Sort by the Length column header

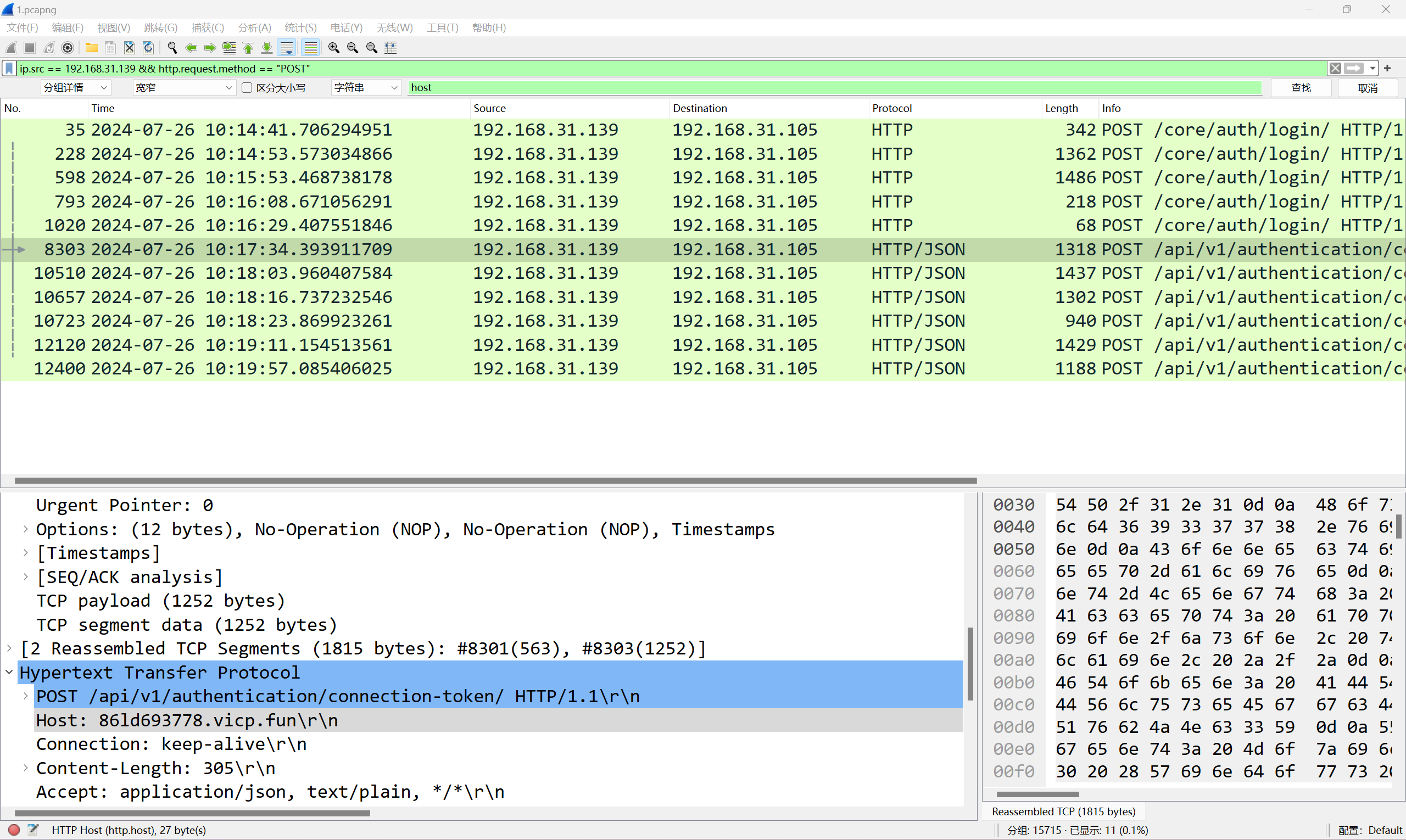pos(1070,108)
